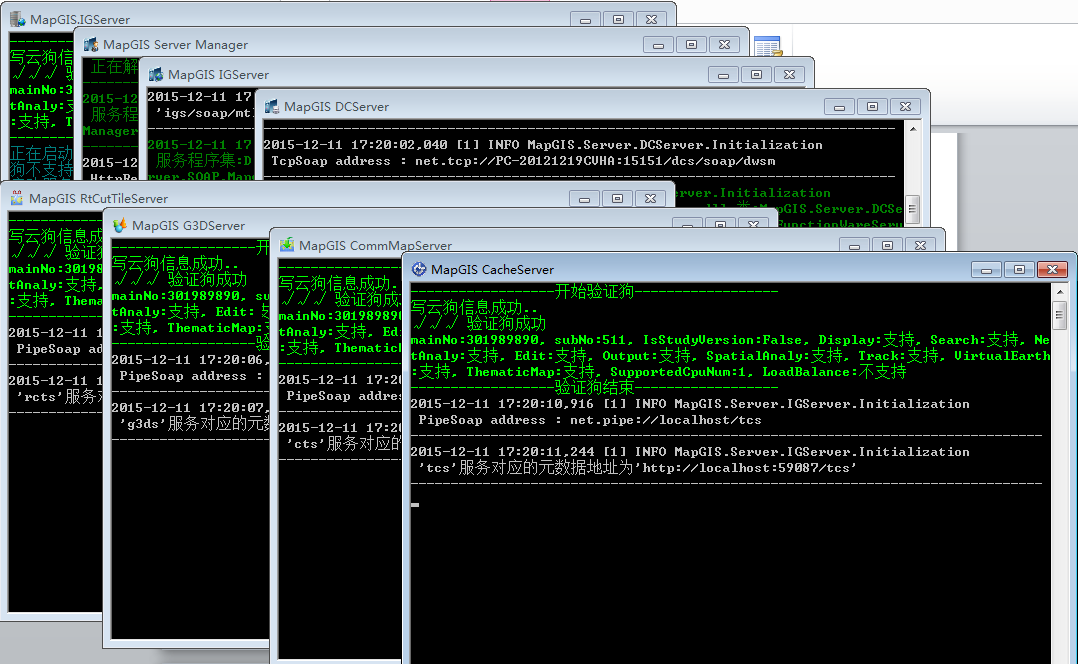Minimize the MapGIS CommMapServer window
The image size is (1078, 664).
[855, 245]
